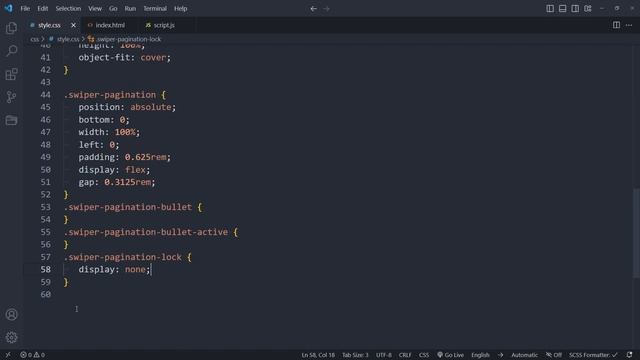Open the File menu
The width and height of the screenshot is (640, 360).
[x=25, y=9]
